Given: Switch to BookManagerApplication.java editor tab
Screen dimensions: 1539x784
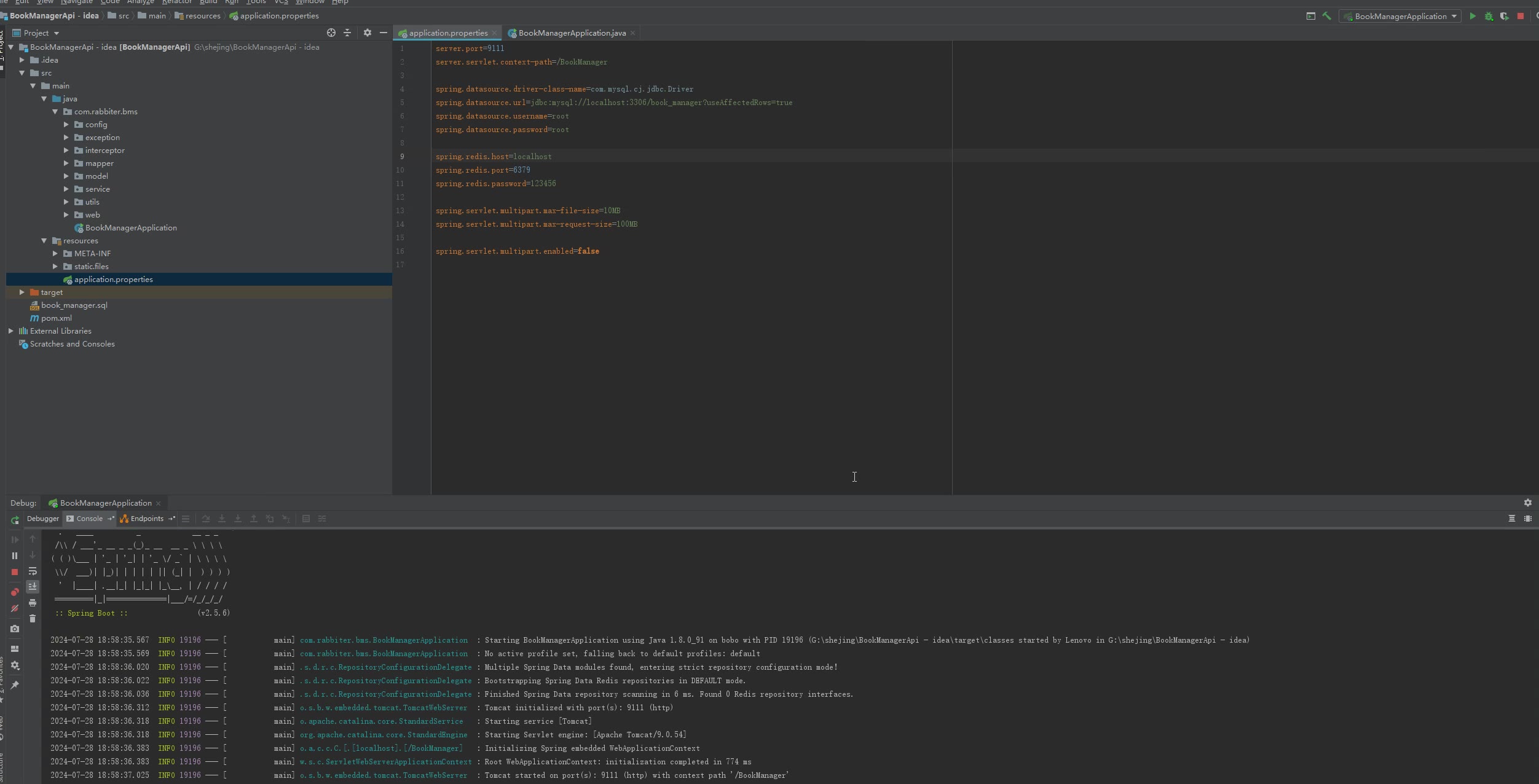Looking at the screenshot, I should click(x=572, y=33).
